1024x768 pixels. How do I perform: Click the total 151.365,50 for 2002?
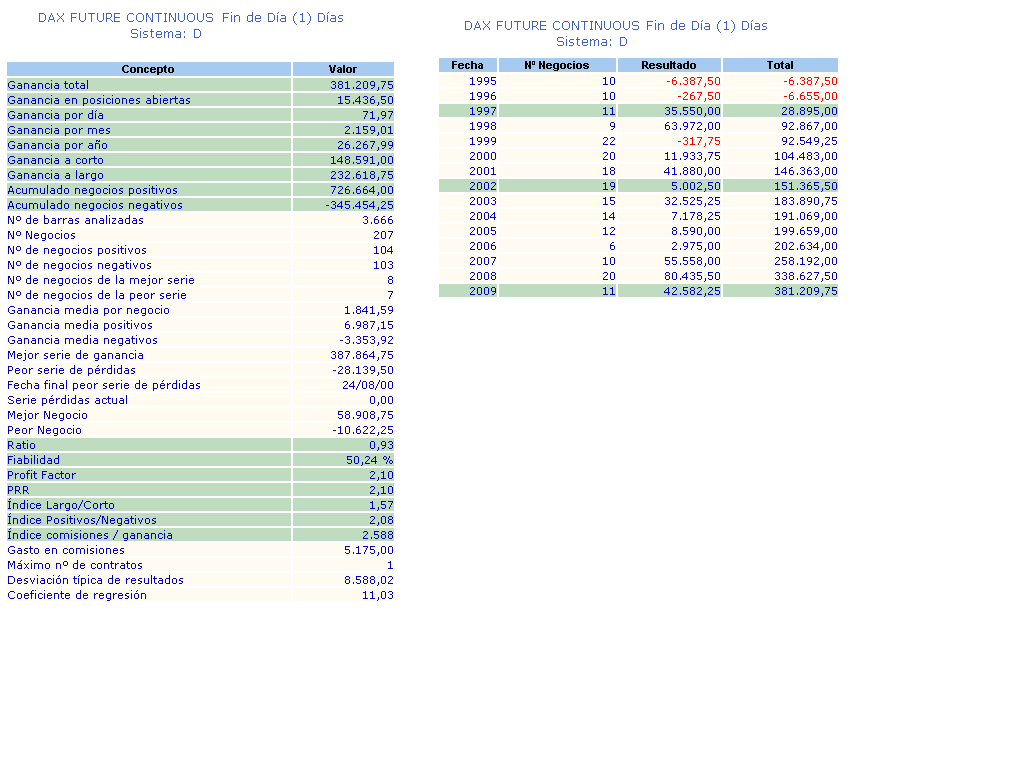(x=806, y=186)
